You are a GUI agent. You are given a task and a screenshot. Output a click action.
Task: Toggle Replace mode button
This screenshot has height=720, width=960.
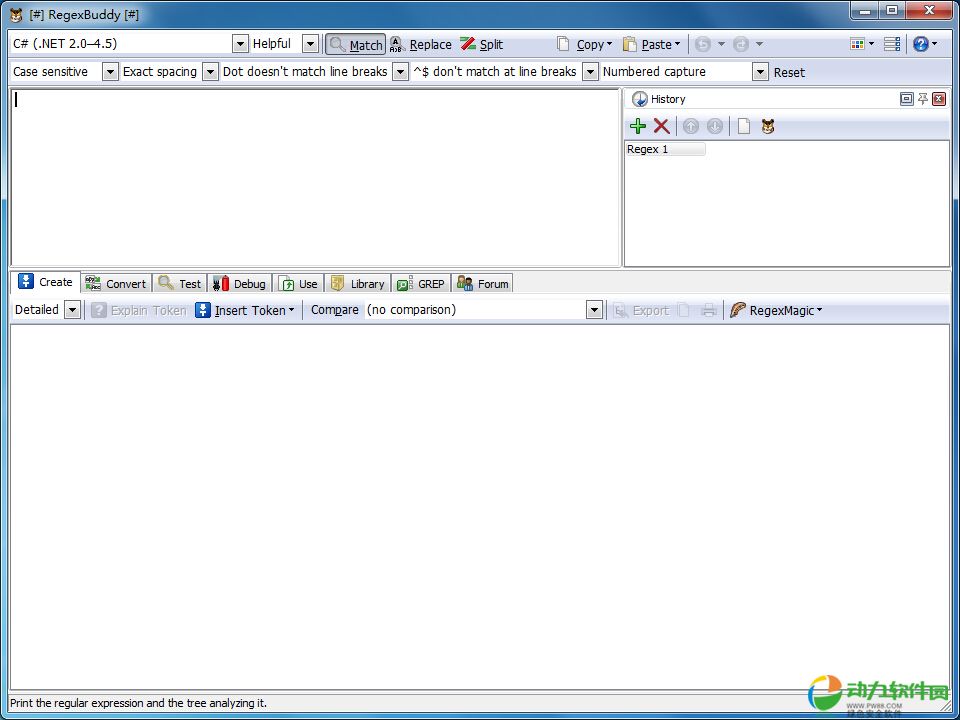[421, 44]
